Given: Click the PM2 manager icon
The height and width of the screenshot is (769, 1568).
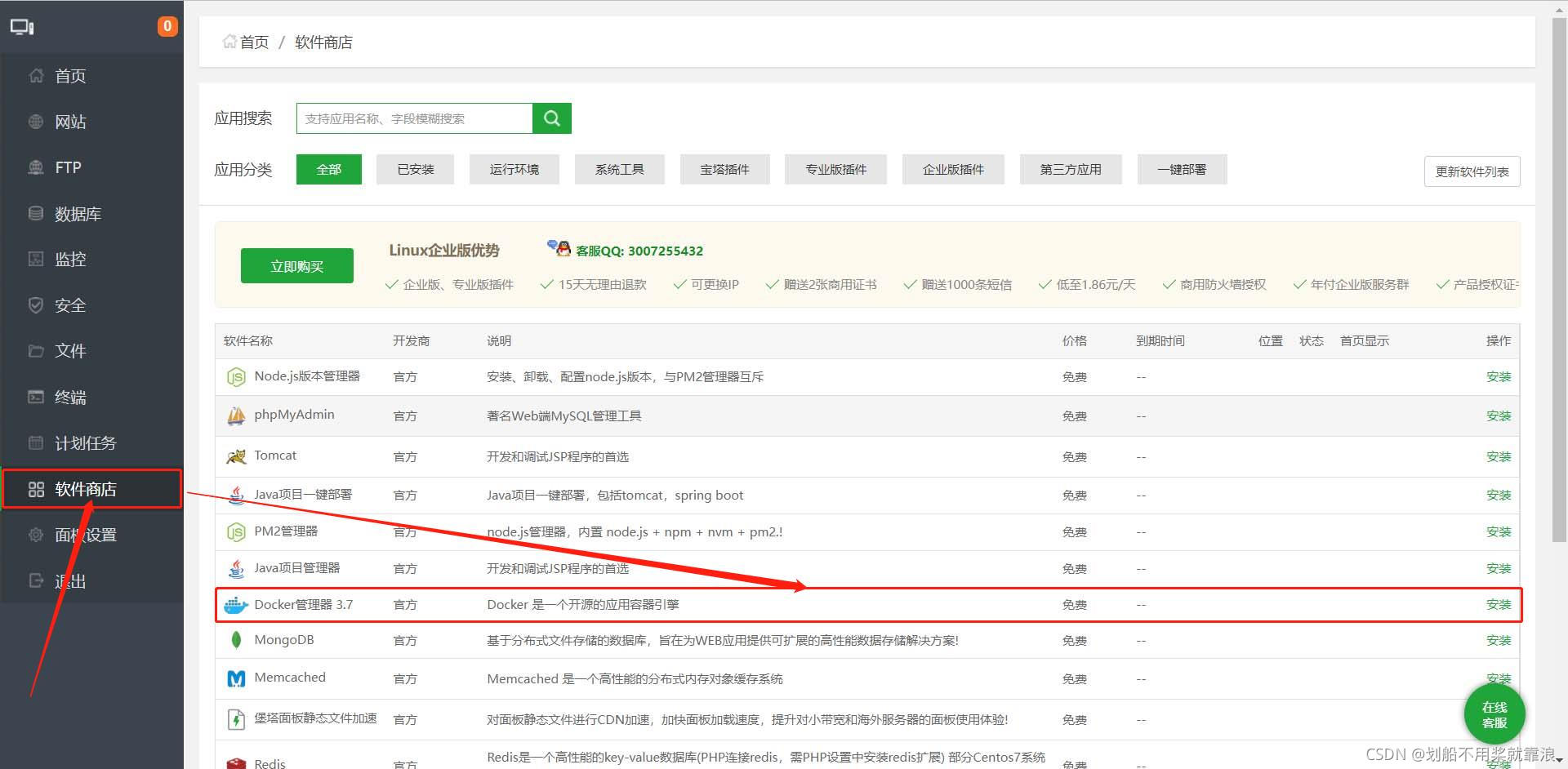Looking at the screenshot, I should point(236,532).
